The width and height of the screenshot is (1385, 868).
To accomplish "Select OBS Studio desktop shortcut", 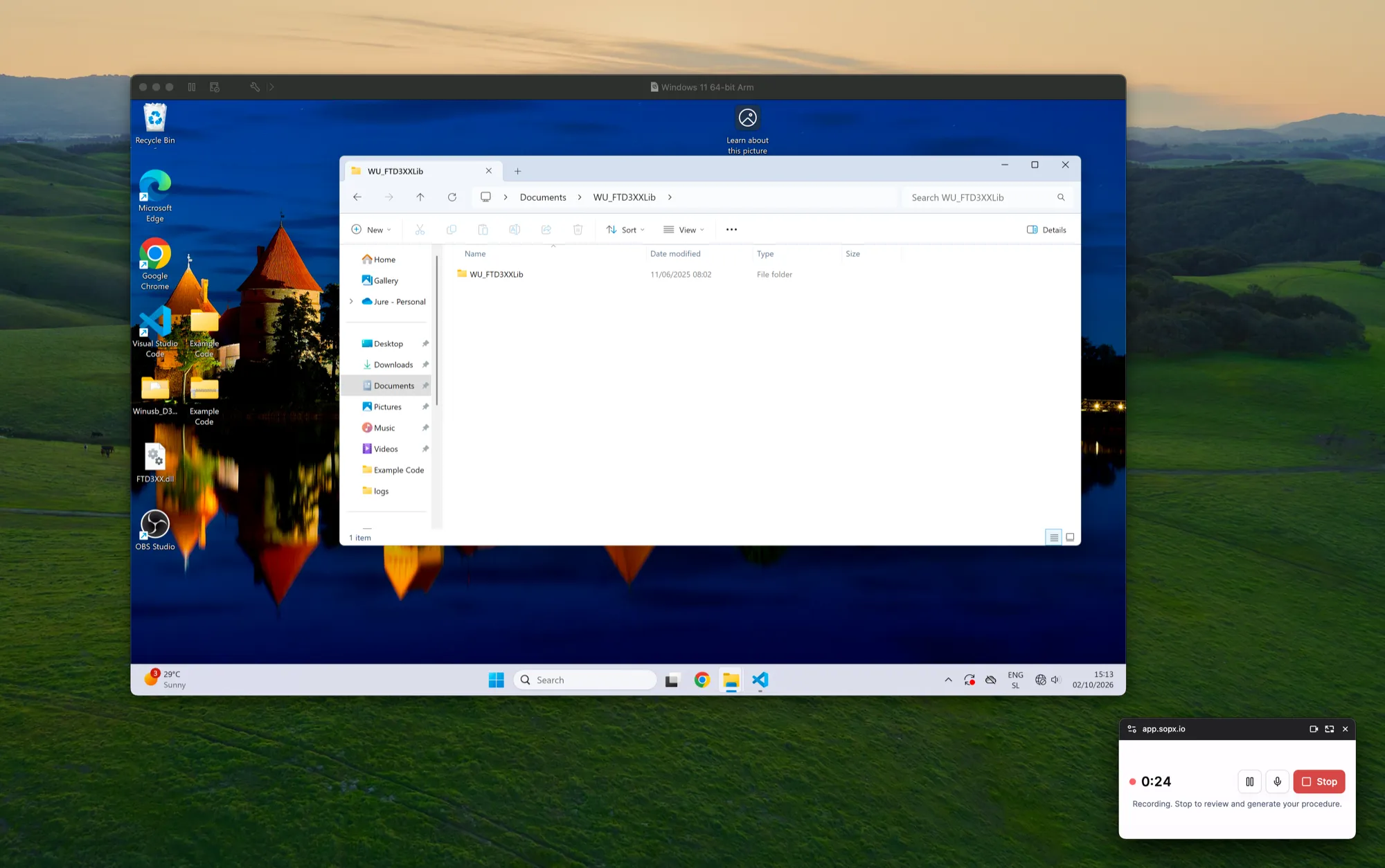I will (155, 530).
